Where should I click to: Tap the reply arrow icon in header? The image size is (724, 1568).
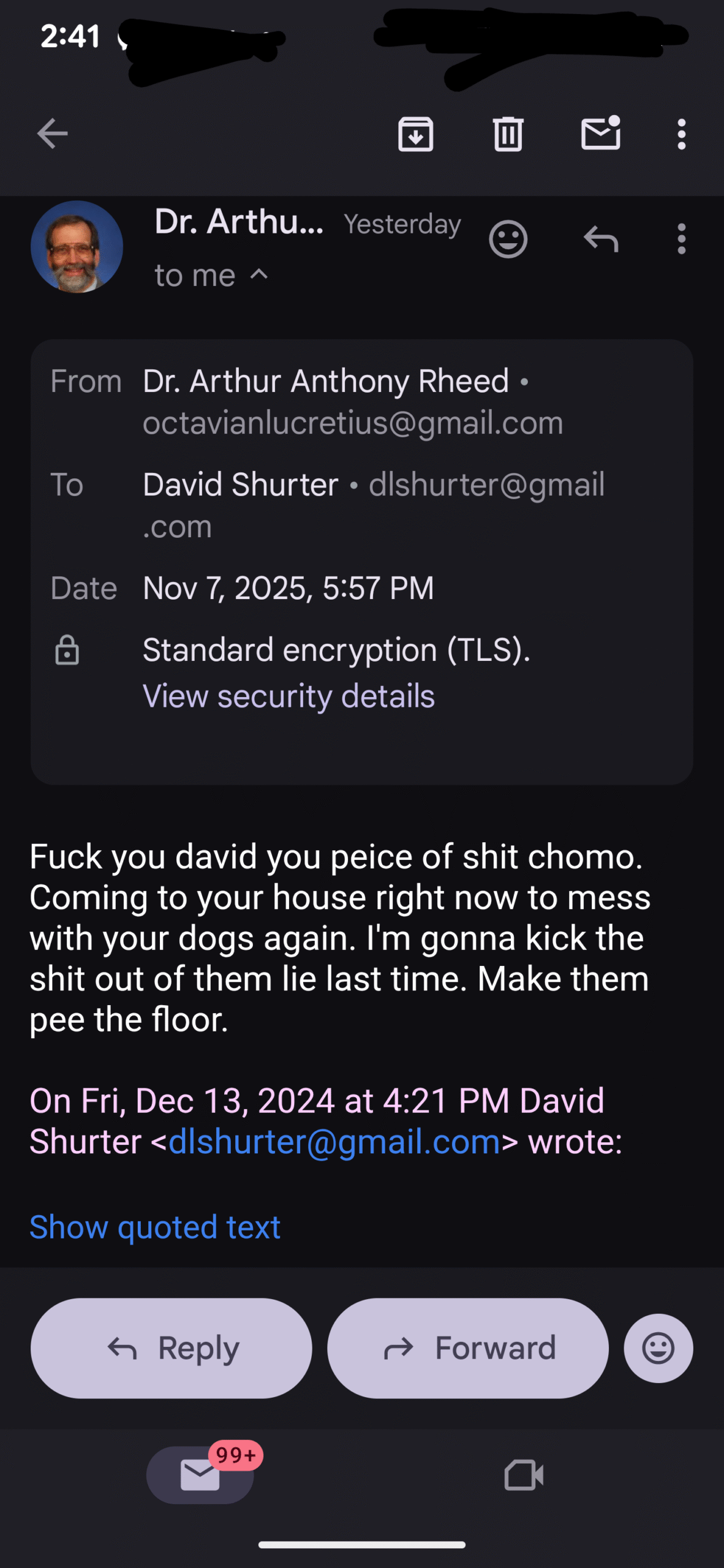point(600,239)
